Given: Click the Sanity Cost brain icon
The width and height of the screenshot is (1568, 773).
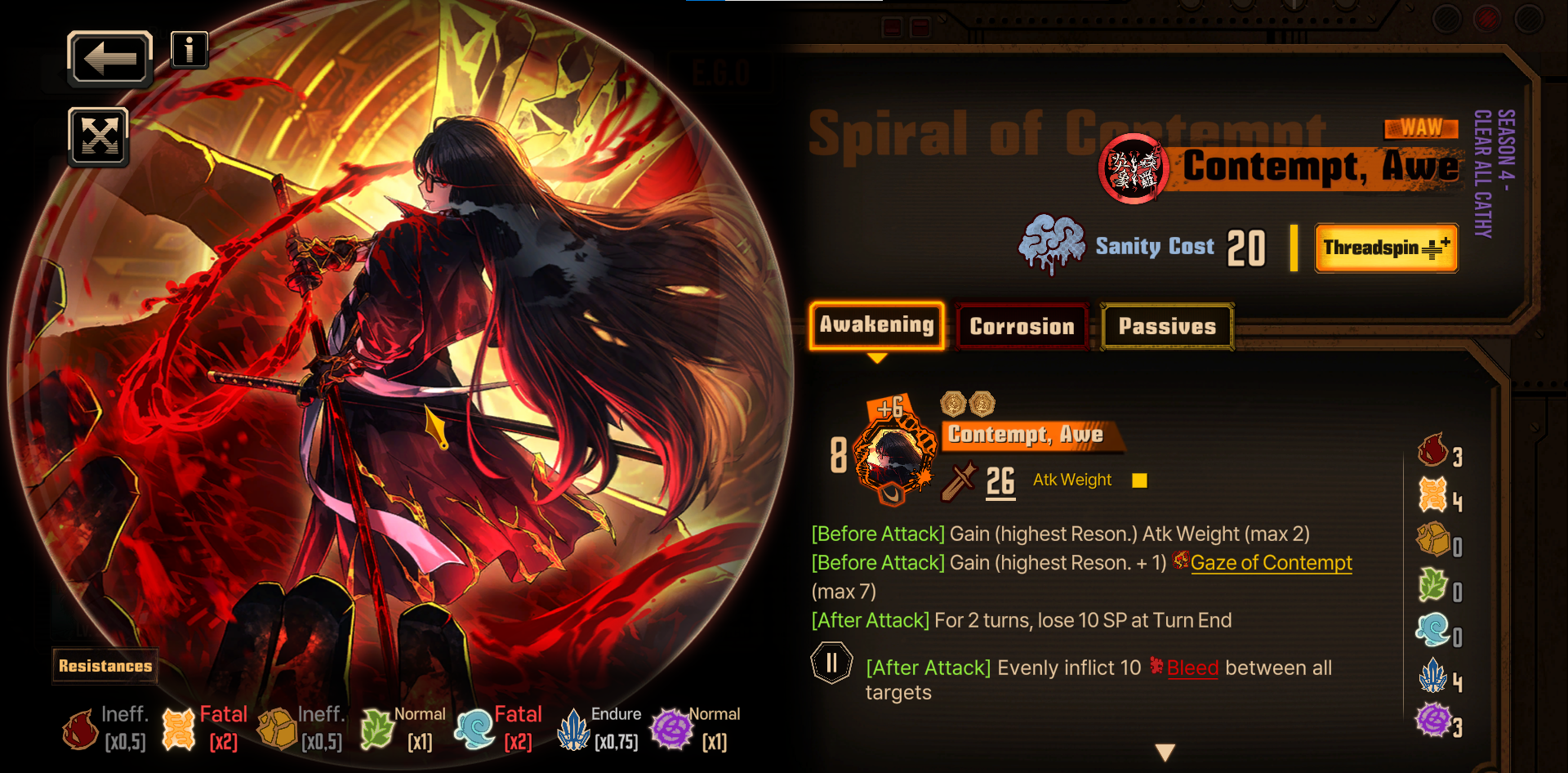Looking at the screenshot, I should coord(1052,244).
